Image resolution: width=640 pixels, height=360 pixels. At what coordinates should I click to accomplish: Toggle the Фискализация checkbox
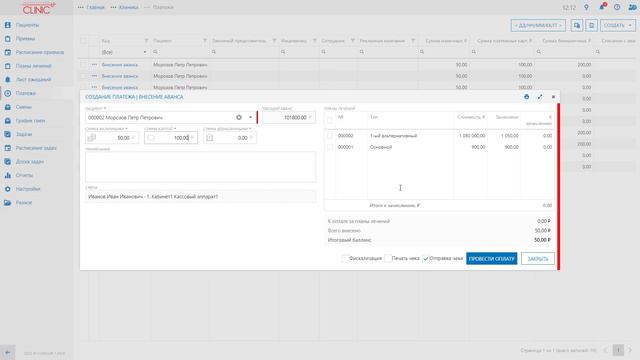[x=345, y=258]
